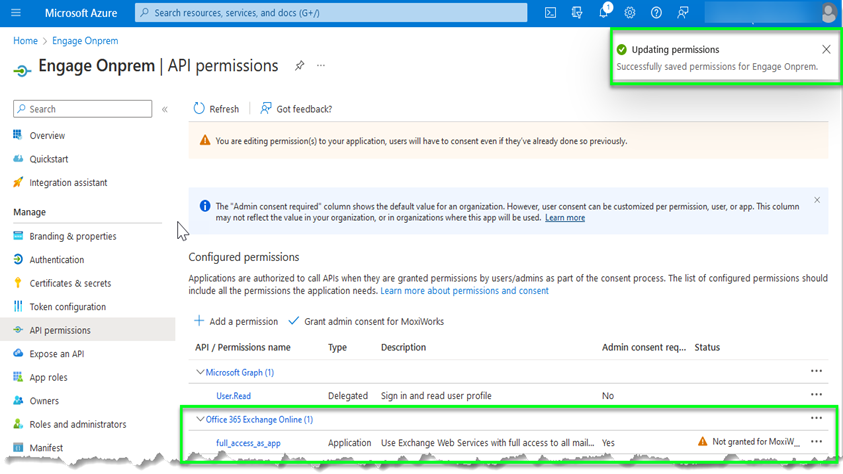Go to Token configuration page
This screenshot has width=843, height=474.
click(x=67, y=307)
